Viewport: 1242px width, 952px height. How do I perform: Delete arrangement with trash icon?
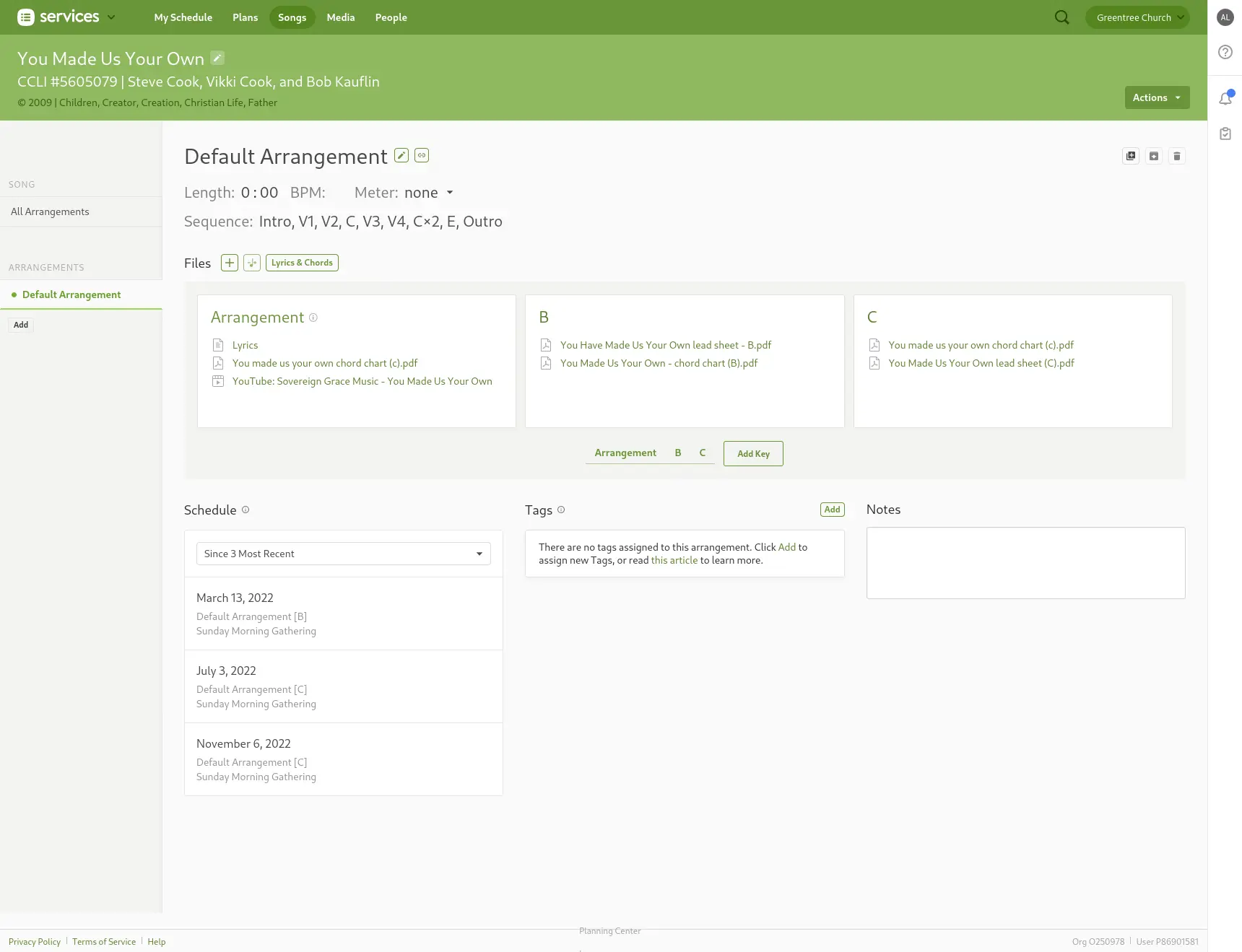[1177, 156]
